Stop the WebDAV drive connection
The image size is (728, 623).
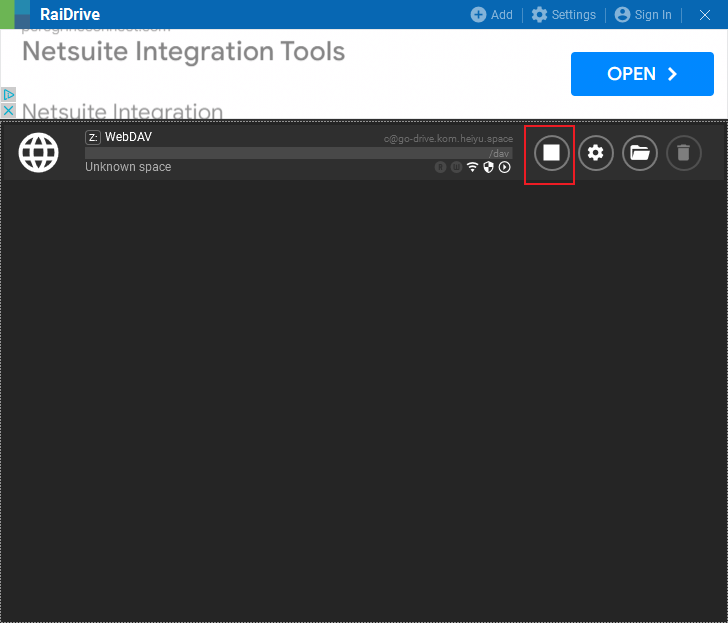point(551,153)
